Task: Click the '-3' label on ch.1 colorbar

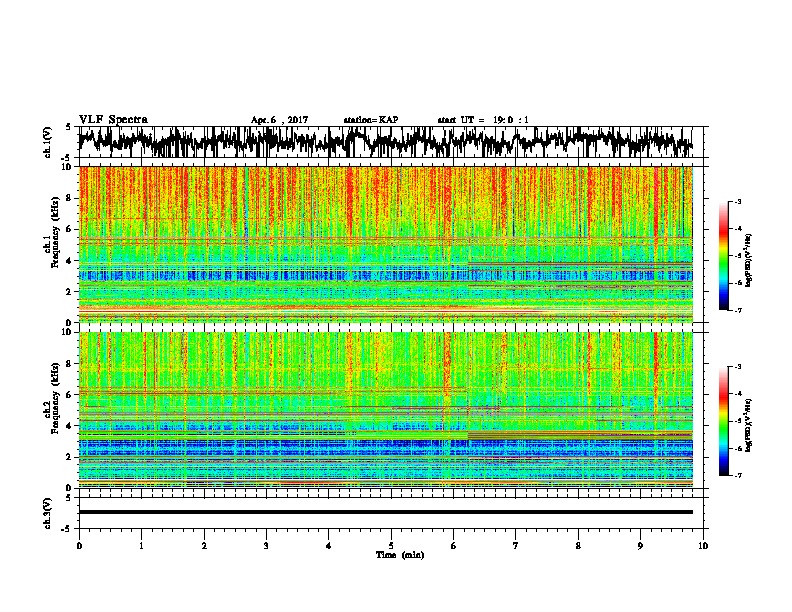Action: pyautogui.click(x=737, y=201)
